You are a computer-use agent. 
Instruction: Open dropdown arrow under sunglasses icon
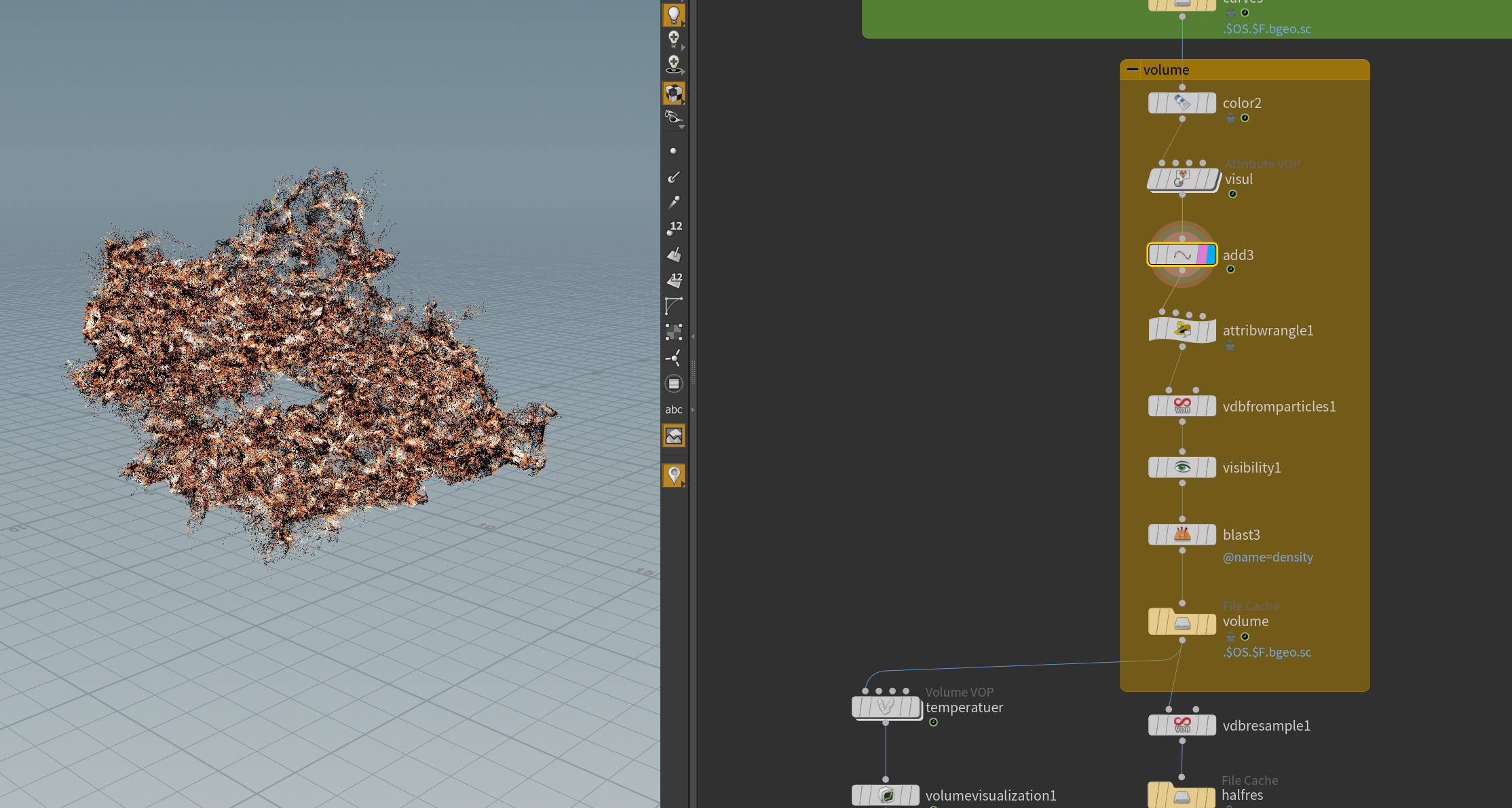click(x=682, y=127)
